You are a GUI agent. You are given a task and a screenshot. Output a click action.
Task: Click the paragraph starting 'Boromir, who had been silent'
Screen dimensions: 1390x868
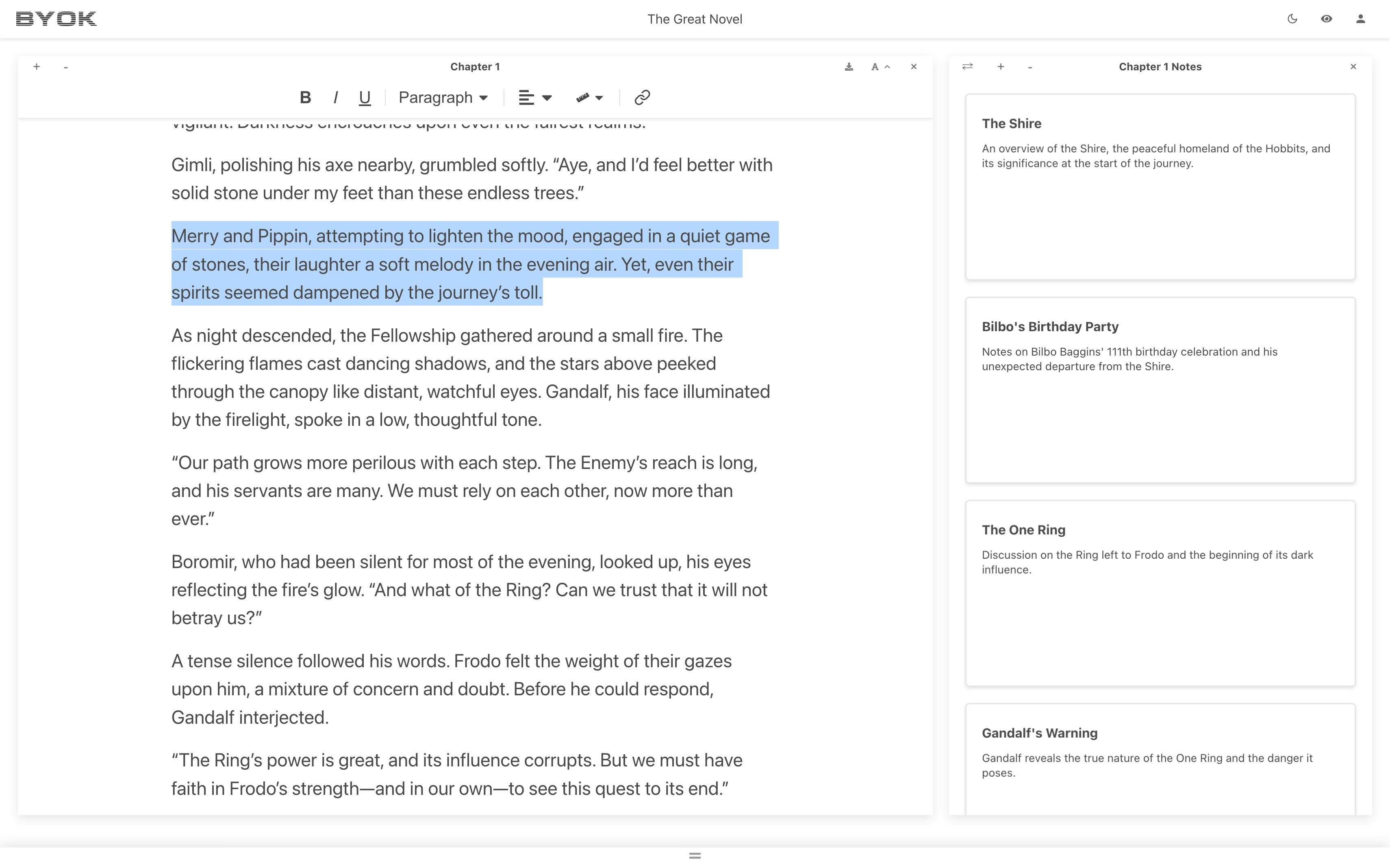tap(470, 590)
